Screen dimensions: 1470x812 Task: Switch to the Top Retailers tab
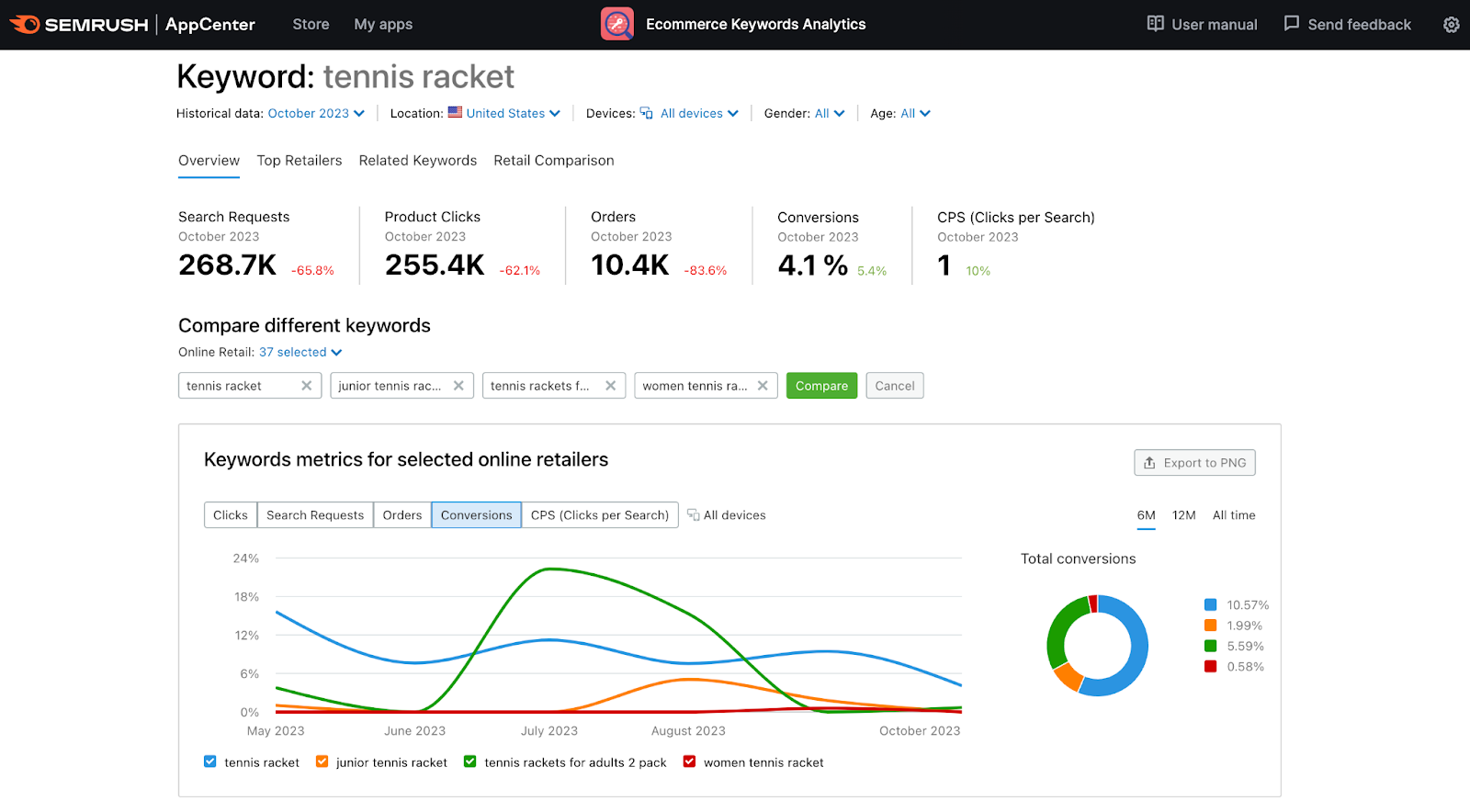tap(299, 161)
